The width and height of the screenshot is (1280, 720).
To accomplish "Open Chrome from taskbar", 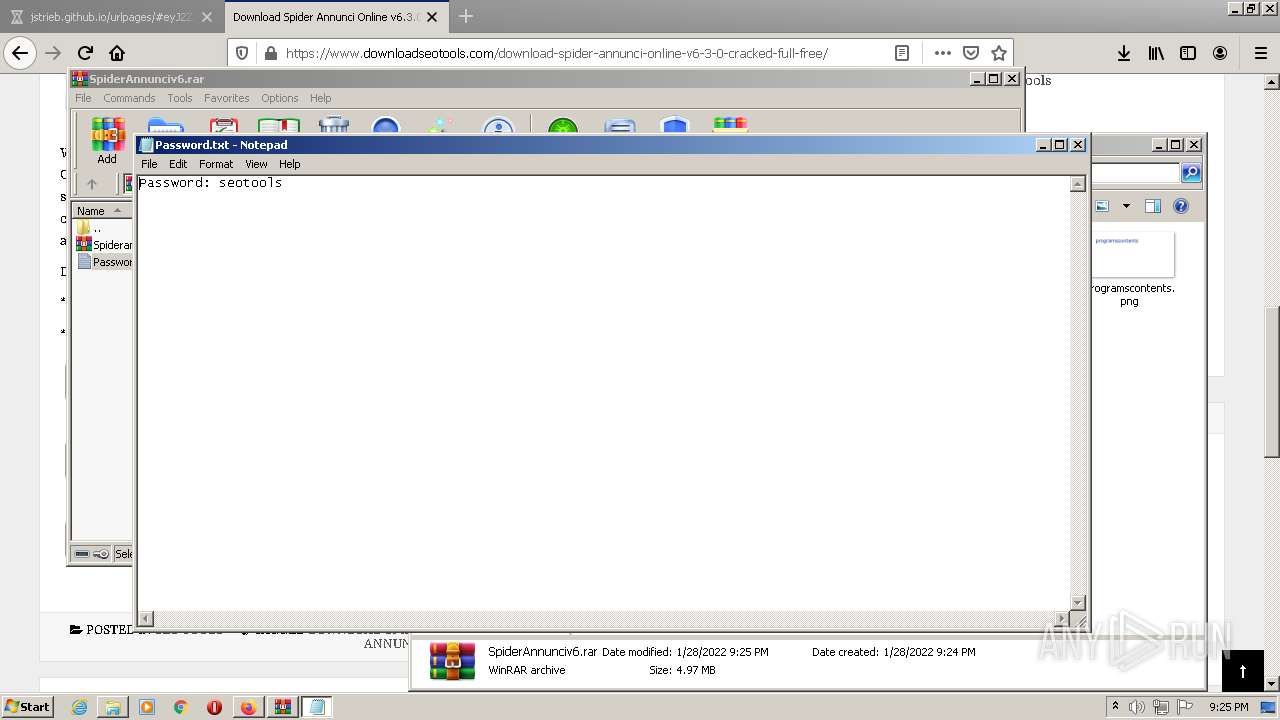I will pos(181,707).
